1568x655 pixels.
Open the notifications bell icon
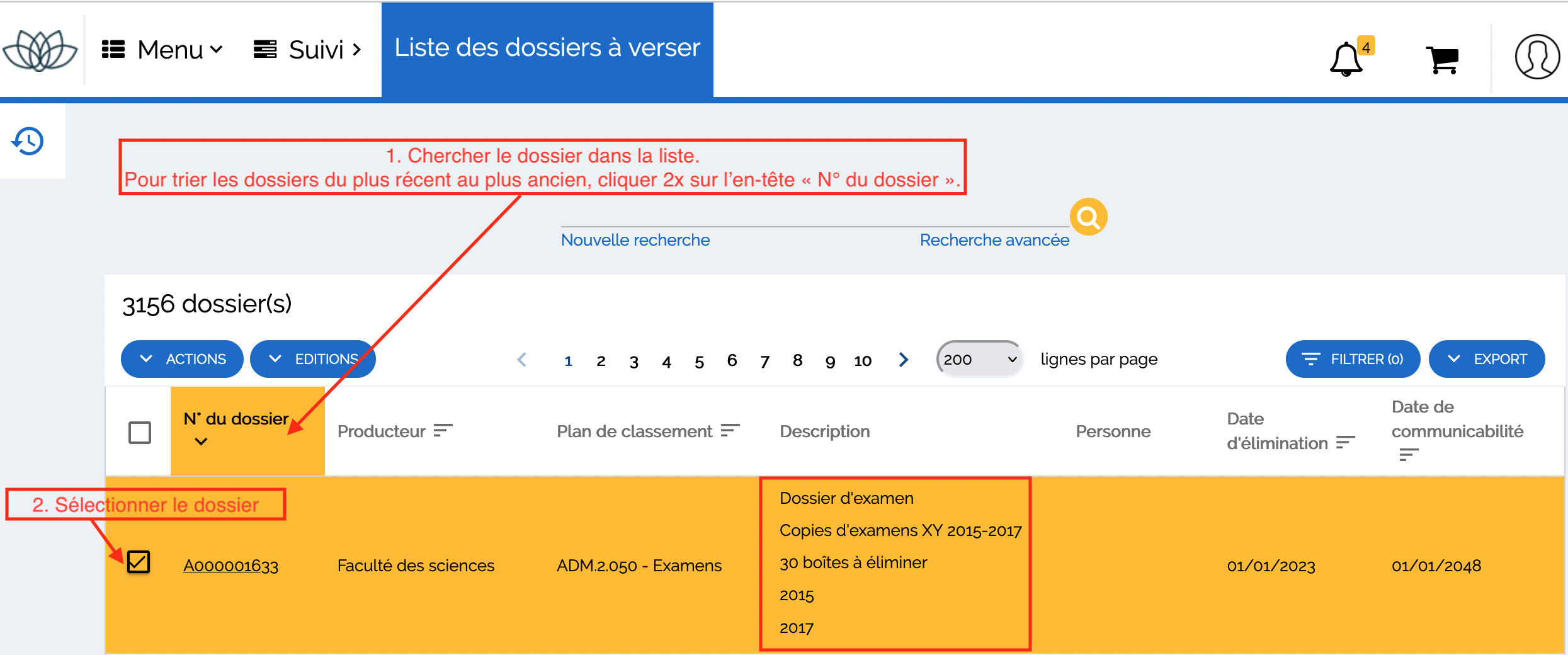tap(1346, 59)
